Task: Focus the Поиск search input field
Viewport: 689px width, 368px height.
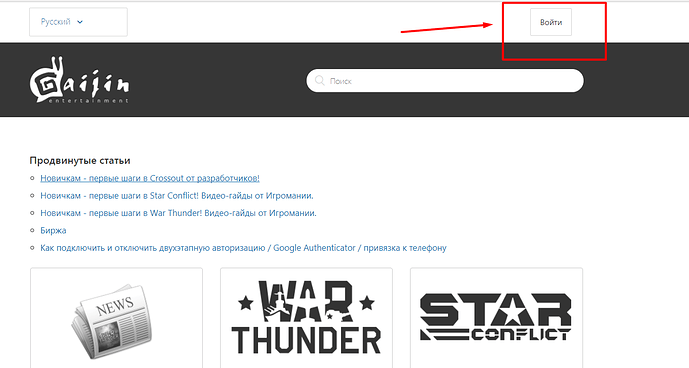Action: (445, 80)
